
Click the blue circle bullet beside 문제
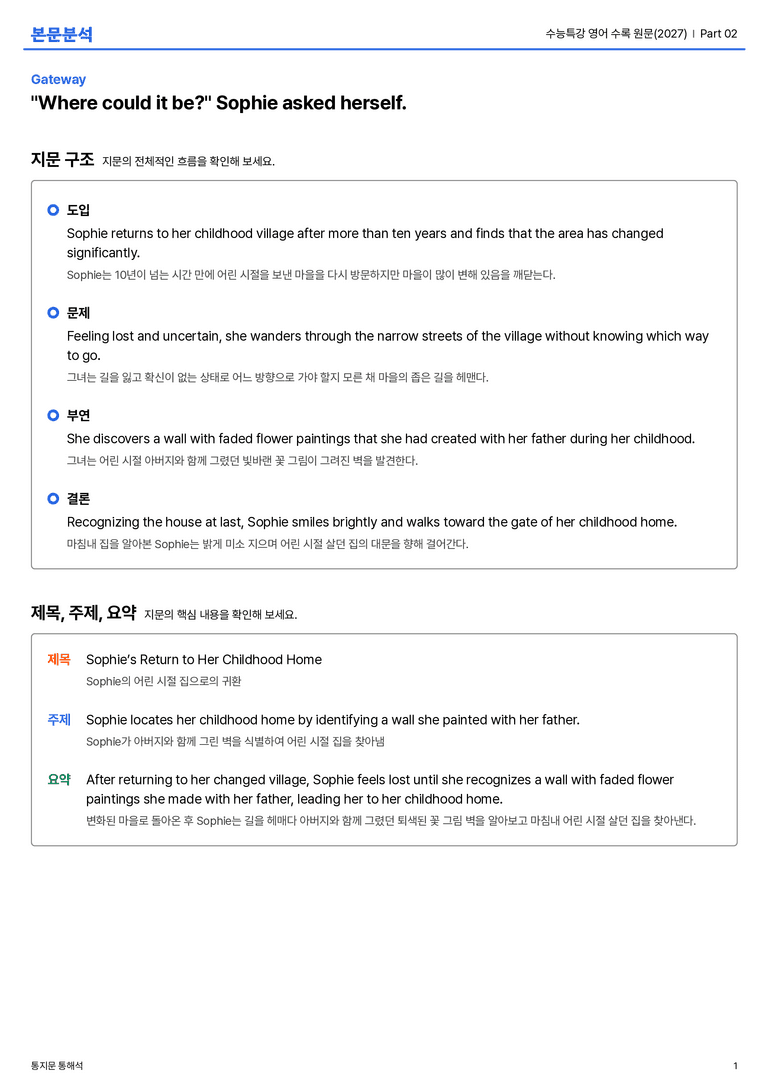tap(53, 312)
